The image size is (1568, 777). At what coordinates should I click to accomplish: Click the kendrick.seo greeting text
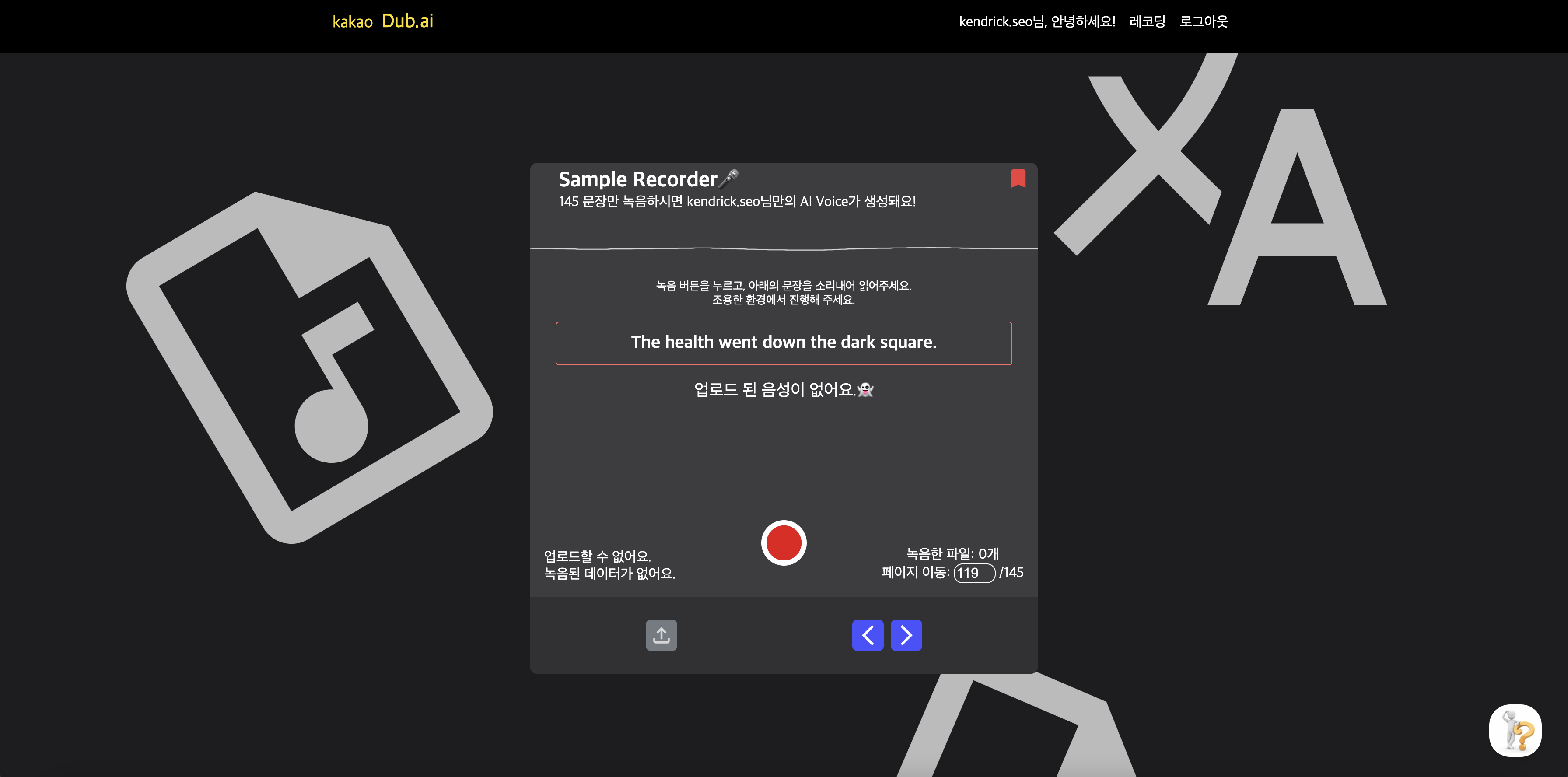point(1036,21)
